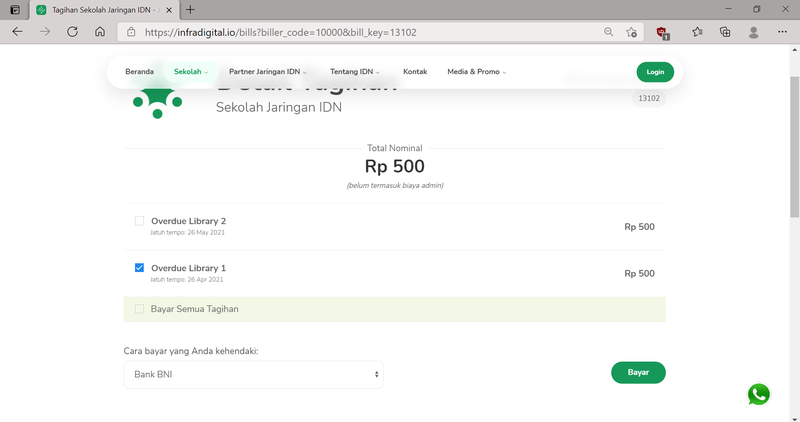Open the tab actions menu icon
The height and width of the screenshot is (422, 800).
tap(15, 10)
